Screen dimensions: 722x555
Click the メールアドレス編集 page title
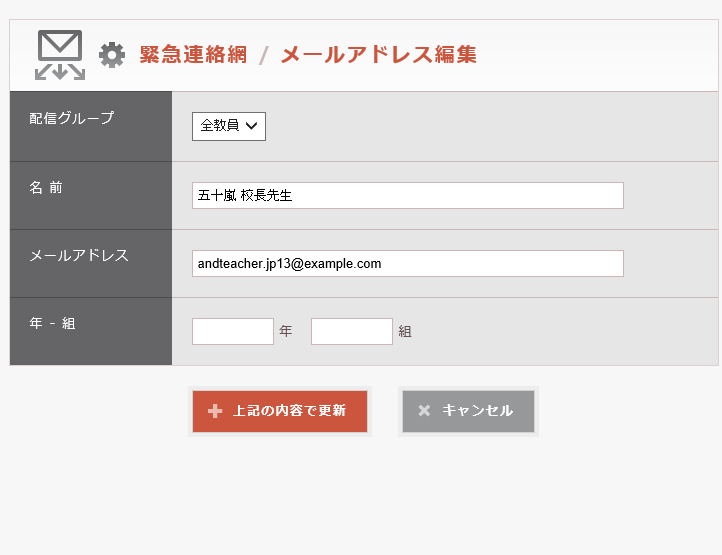click(378, 55)
